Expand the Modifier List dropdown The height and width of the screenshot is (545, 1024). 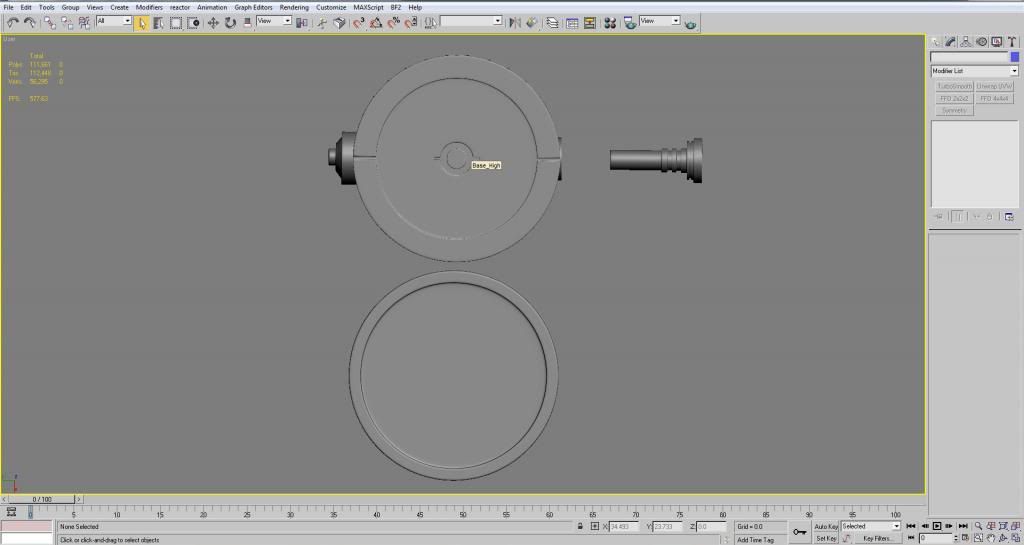point(974,71)
